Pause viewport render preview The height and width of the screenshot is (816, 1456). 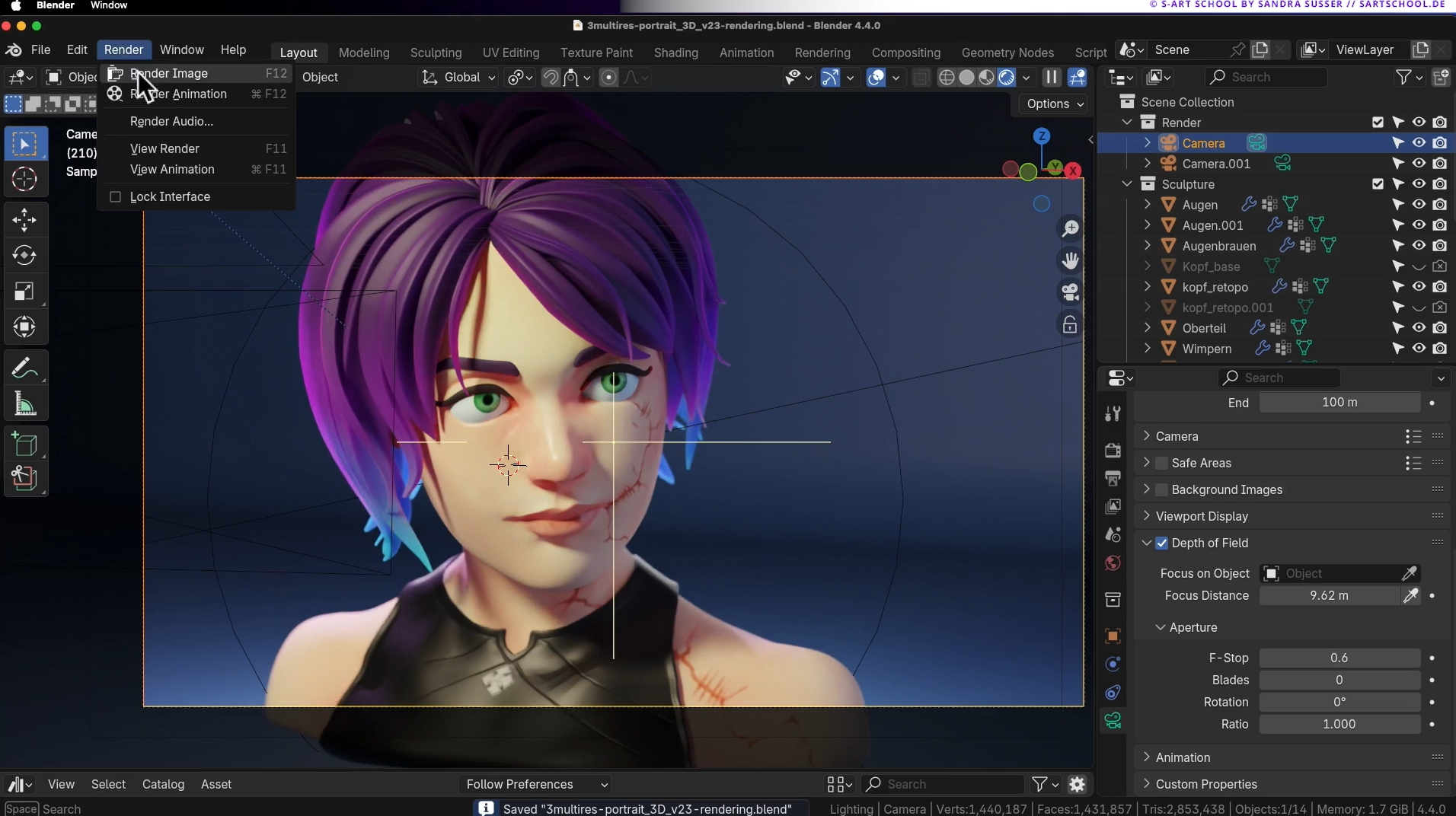click(x=1051, y=77)
